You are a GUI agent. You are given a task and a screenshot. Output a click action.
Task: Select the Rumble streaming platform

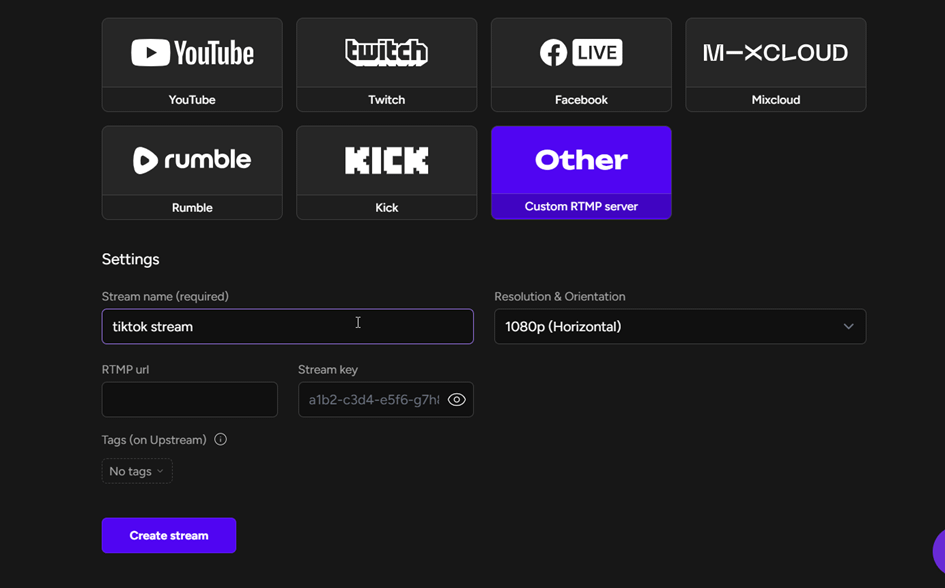(192, 160)
